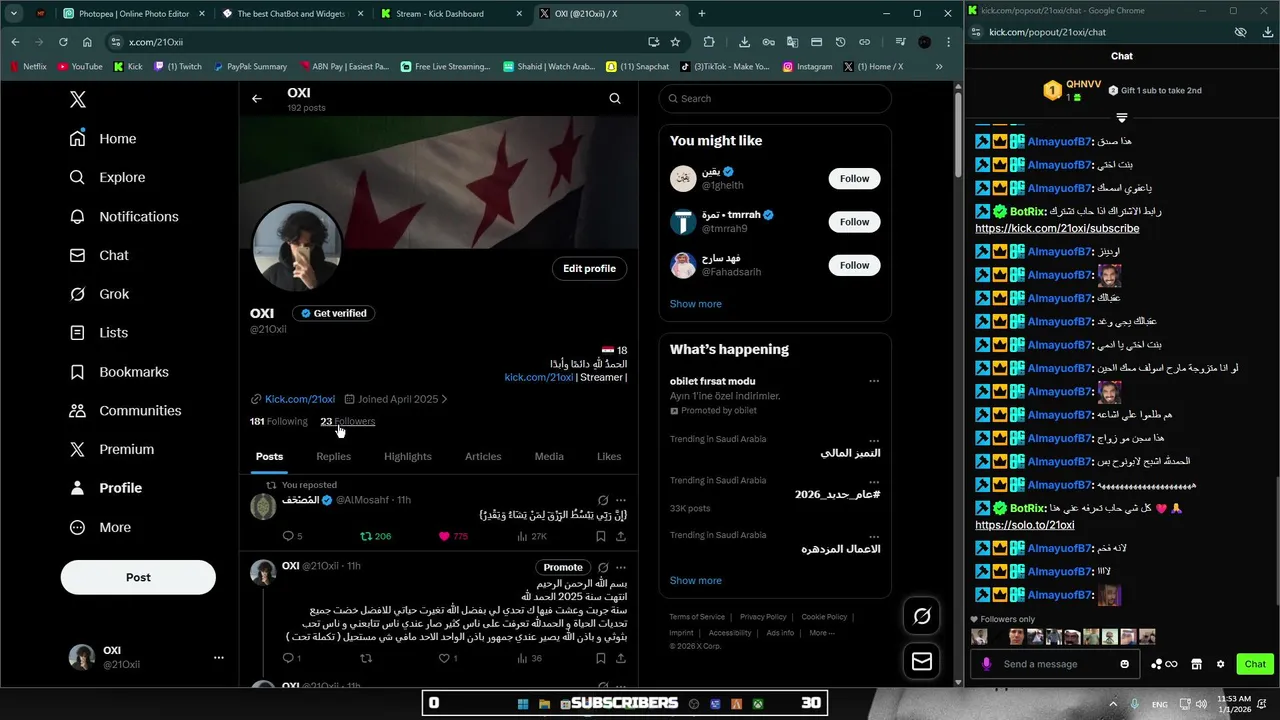The height and width of the screenshot is (720, 1280).
Task: Open Bookmarks in X sidebar
Action: [119, 372]
